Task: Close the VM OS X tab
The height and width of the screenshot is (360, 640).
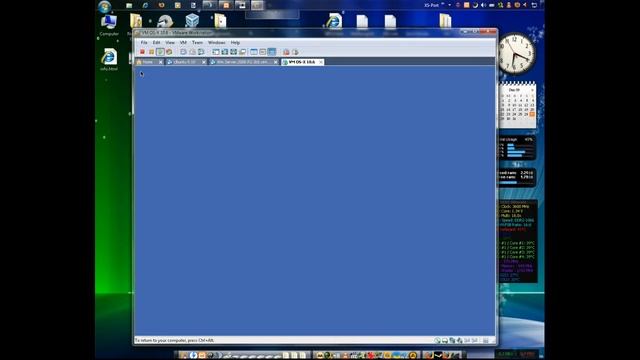Action: [x=321, y=62]
